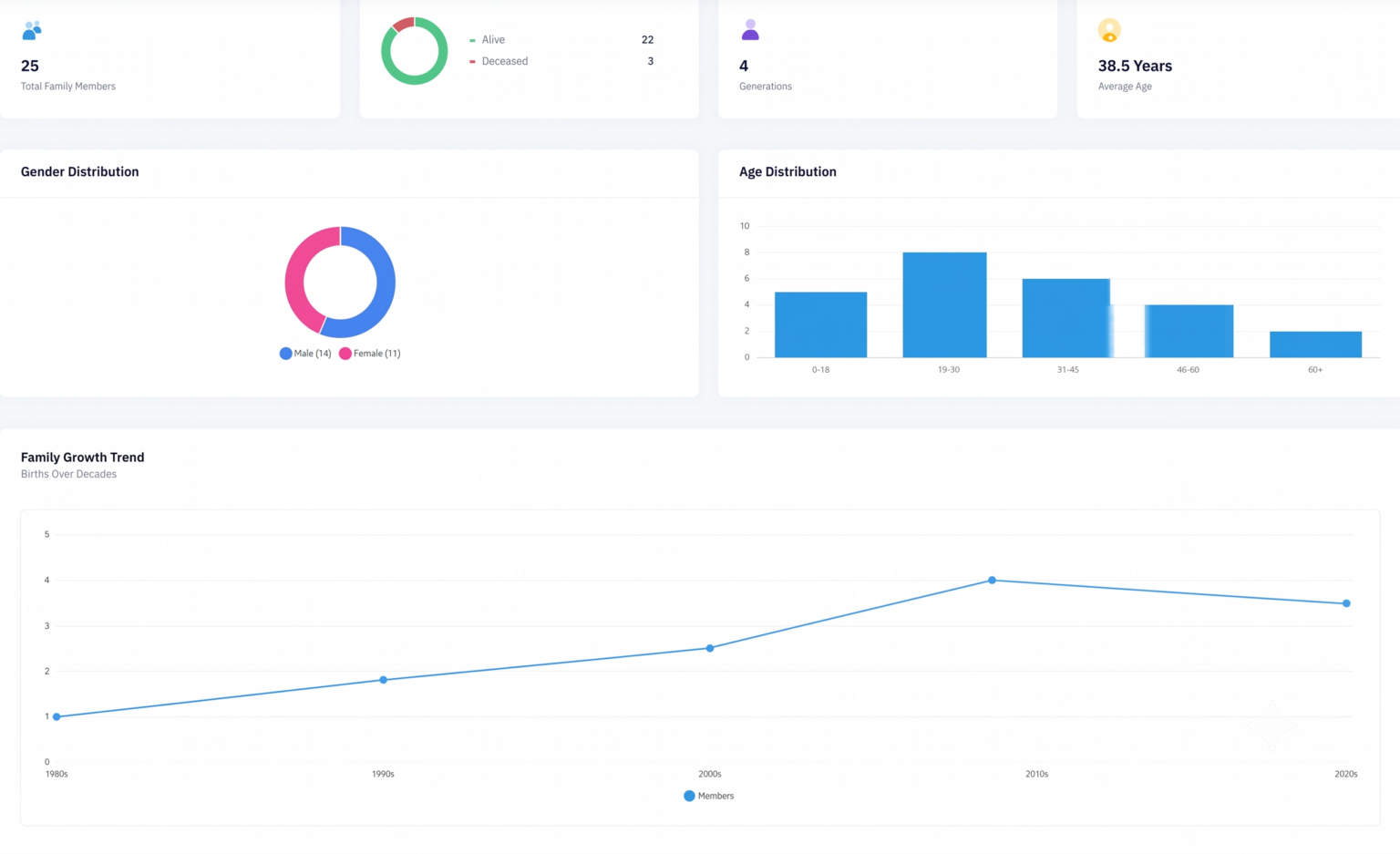Screen dimensions: 1400x854
Task: Toggle the Members series legend
Action: coord(709,796)
